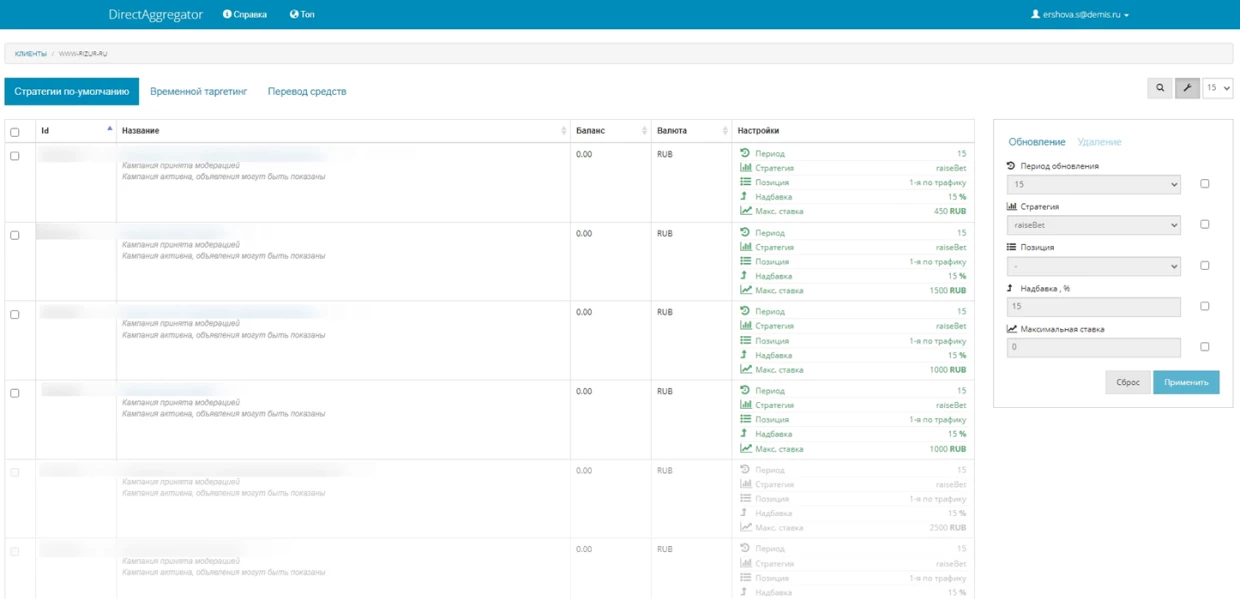Screen dimensions: 1240x599
Task: Open the Удаление tab in side panel
Action: (x=1099, y=142)
